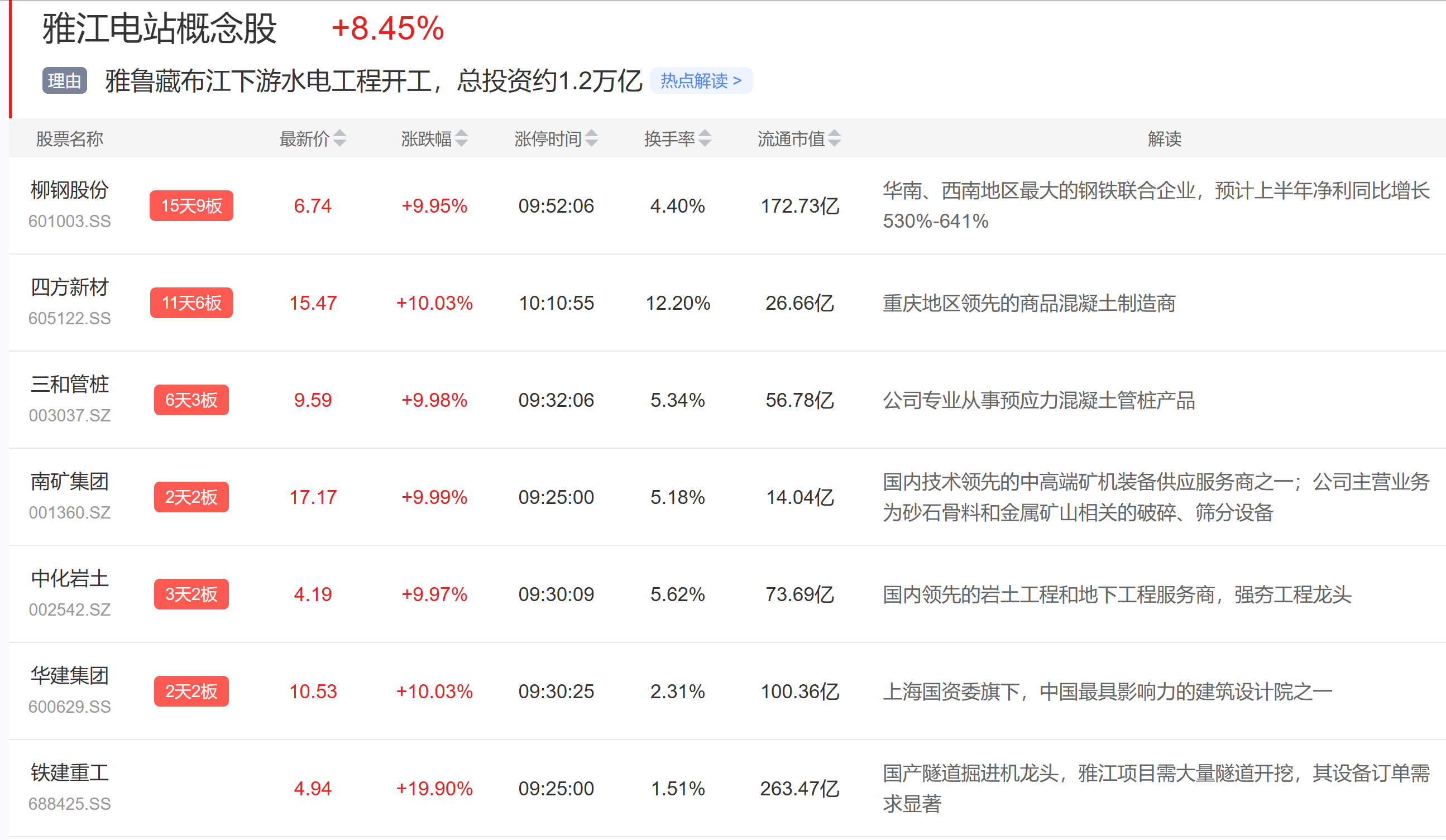Click market value 100.36亿
The width and height of the screenshot is (1446, 840).
(x=799, y=691)
